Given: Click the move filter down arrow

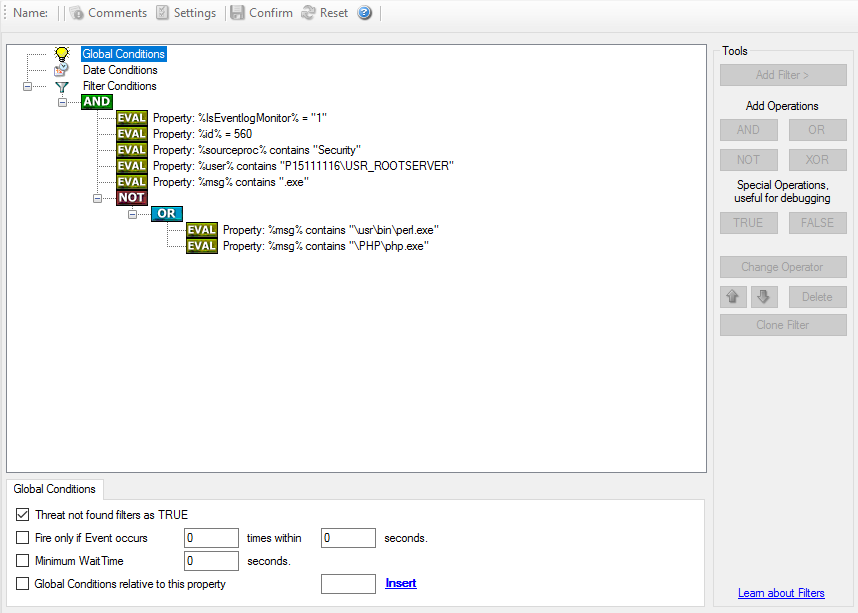Looking at the screenshot, I should pos(763,297).
